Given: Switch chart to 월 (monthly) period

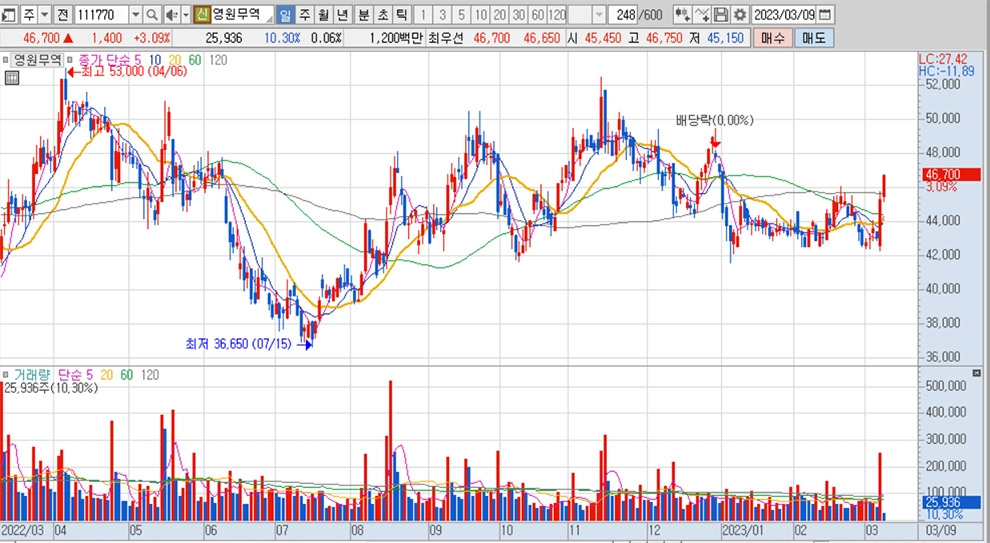Looking at the screenshot, I should (x=323, y=15).
